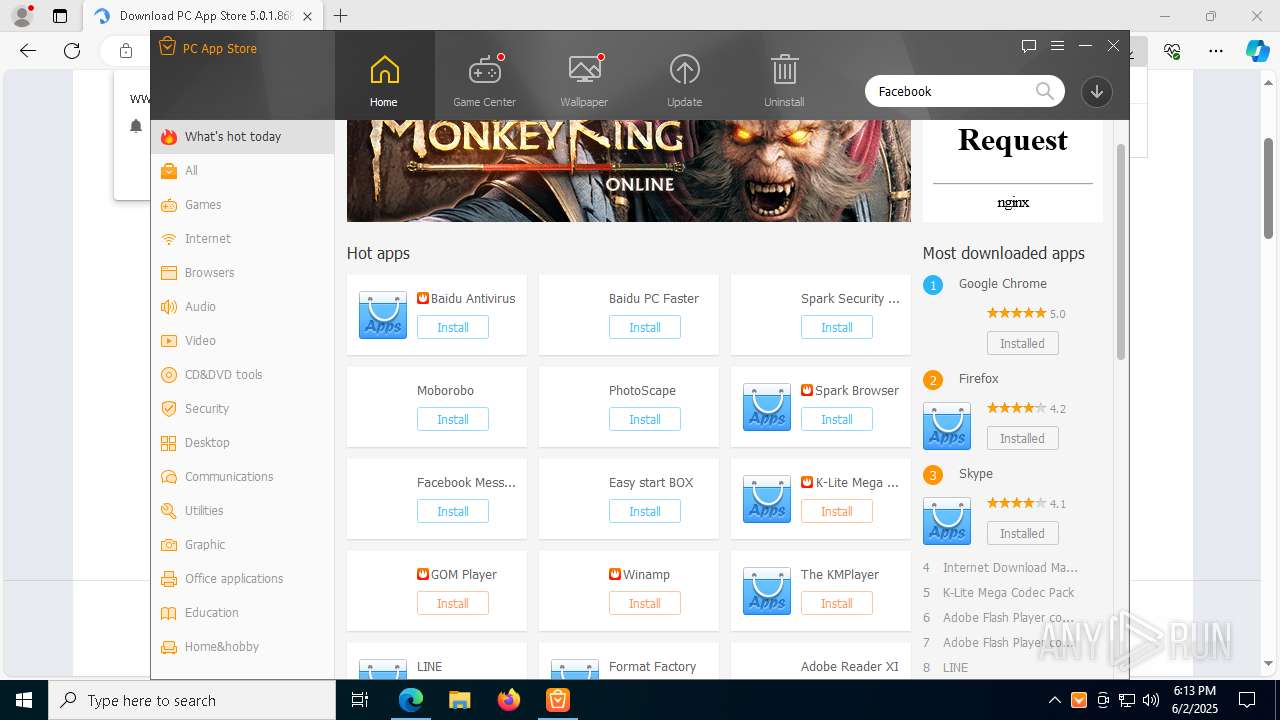This screenshot has height=720, width=1280.
Task: Refresh the Edge browser page
Action: coord(72,51)
